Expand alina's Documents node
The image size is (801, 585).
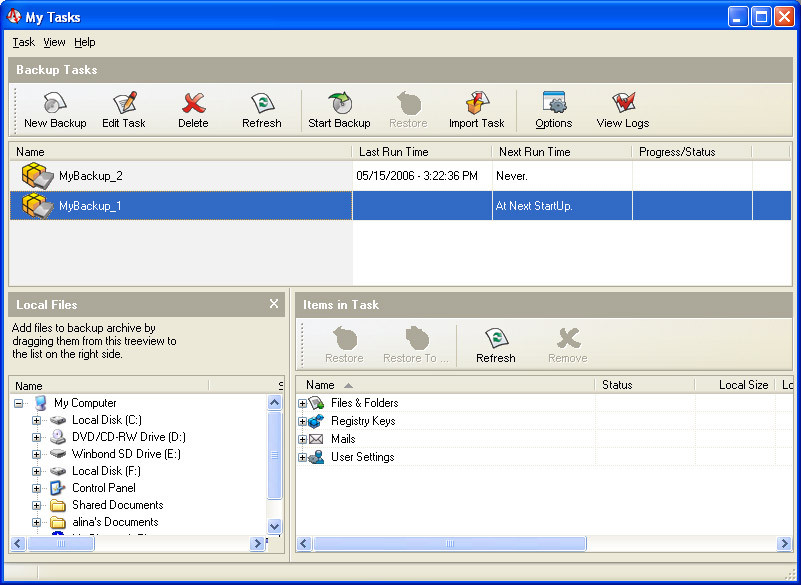click(36, 522)
